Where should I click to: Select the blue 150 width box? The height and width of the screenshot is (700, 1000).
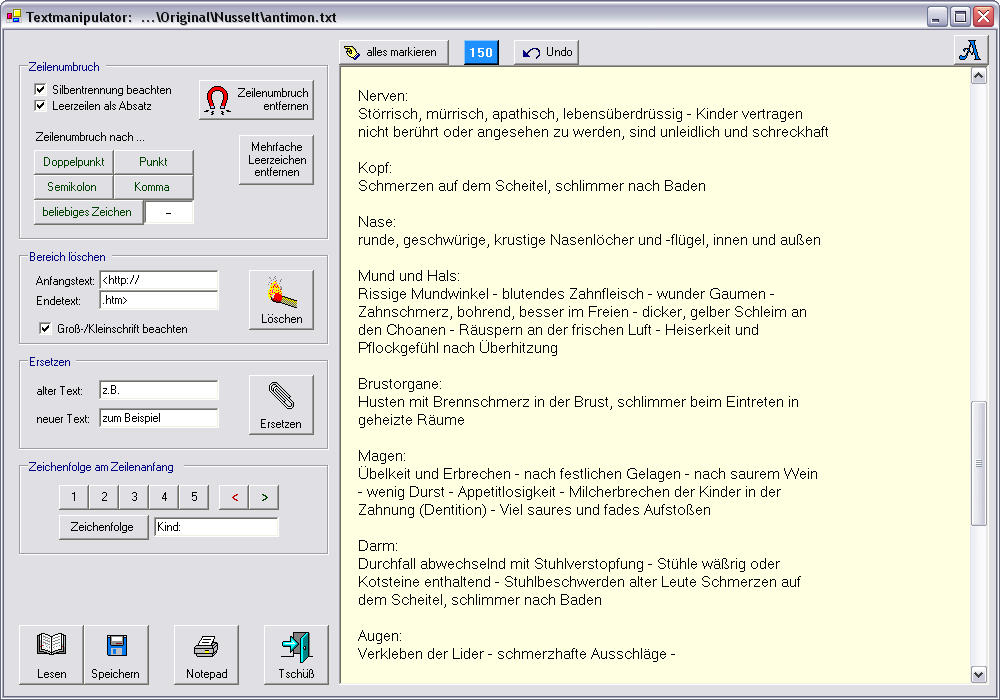coord(482,52)
